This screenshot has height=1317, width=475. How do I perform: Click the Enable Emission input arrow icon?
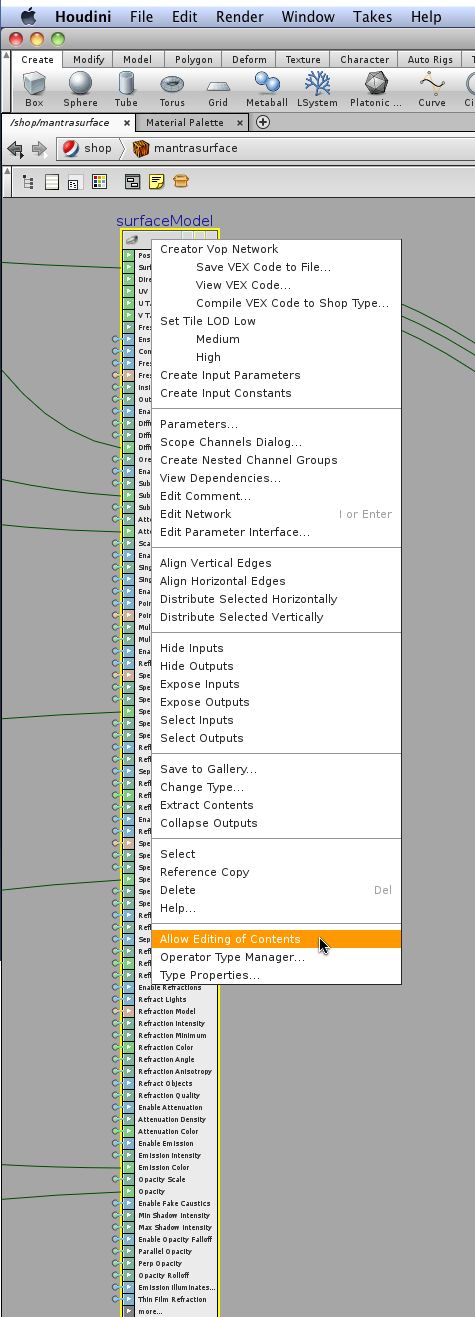128,1143
